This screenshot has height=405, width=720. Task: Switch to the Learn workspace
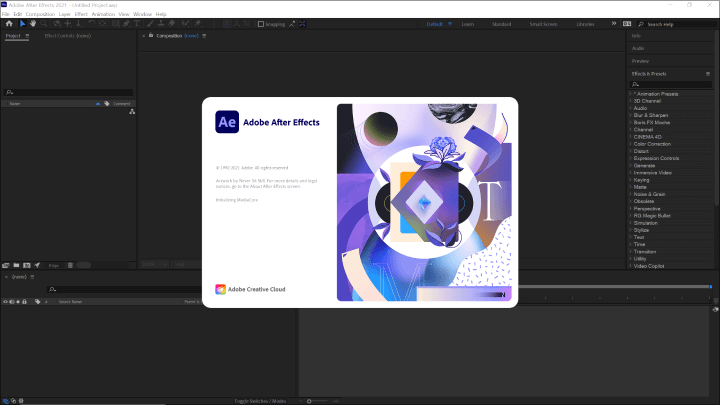point(467,24)
